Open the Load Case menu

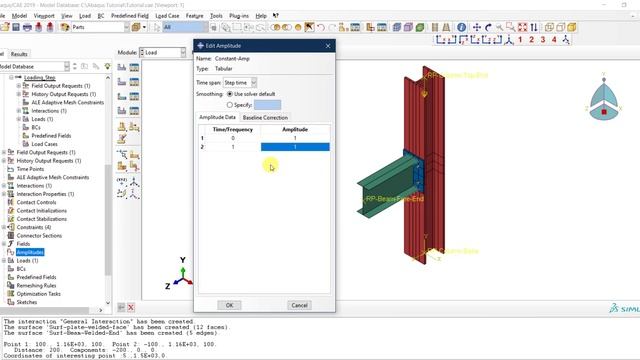point(167,16)
